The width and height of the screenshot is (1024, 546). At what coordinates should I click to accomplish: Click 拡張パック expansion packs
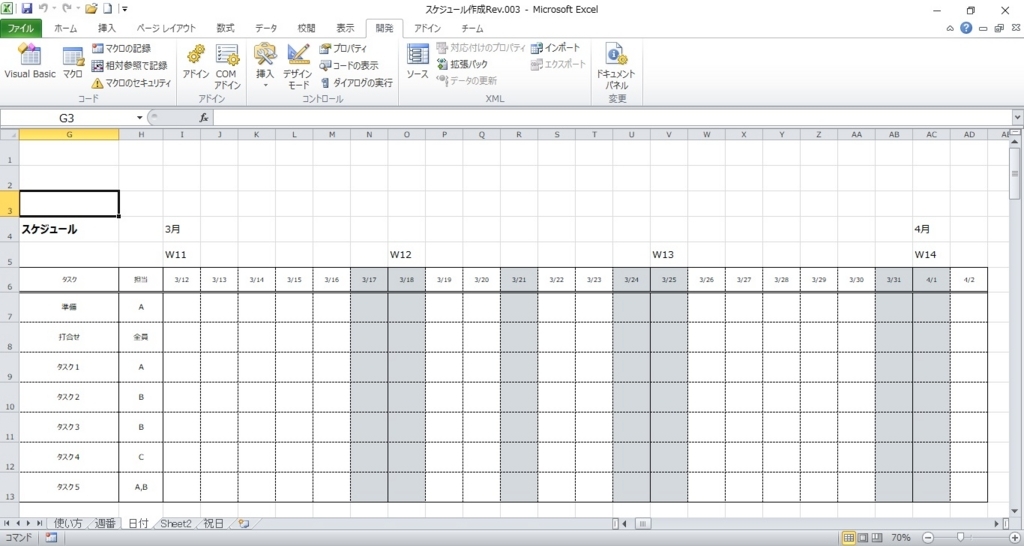point(462,64)
